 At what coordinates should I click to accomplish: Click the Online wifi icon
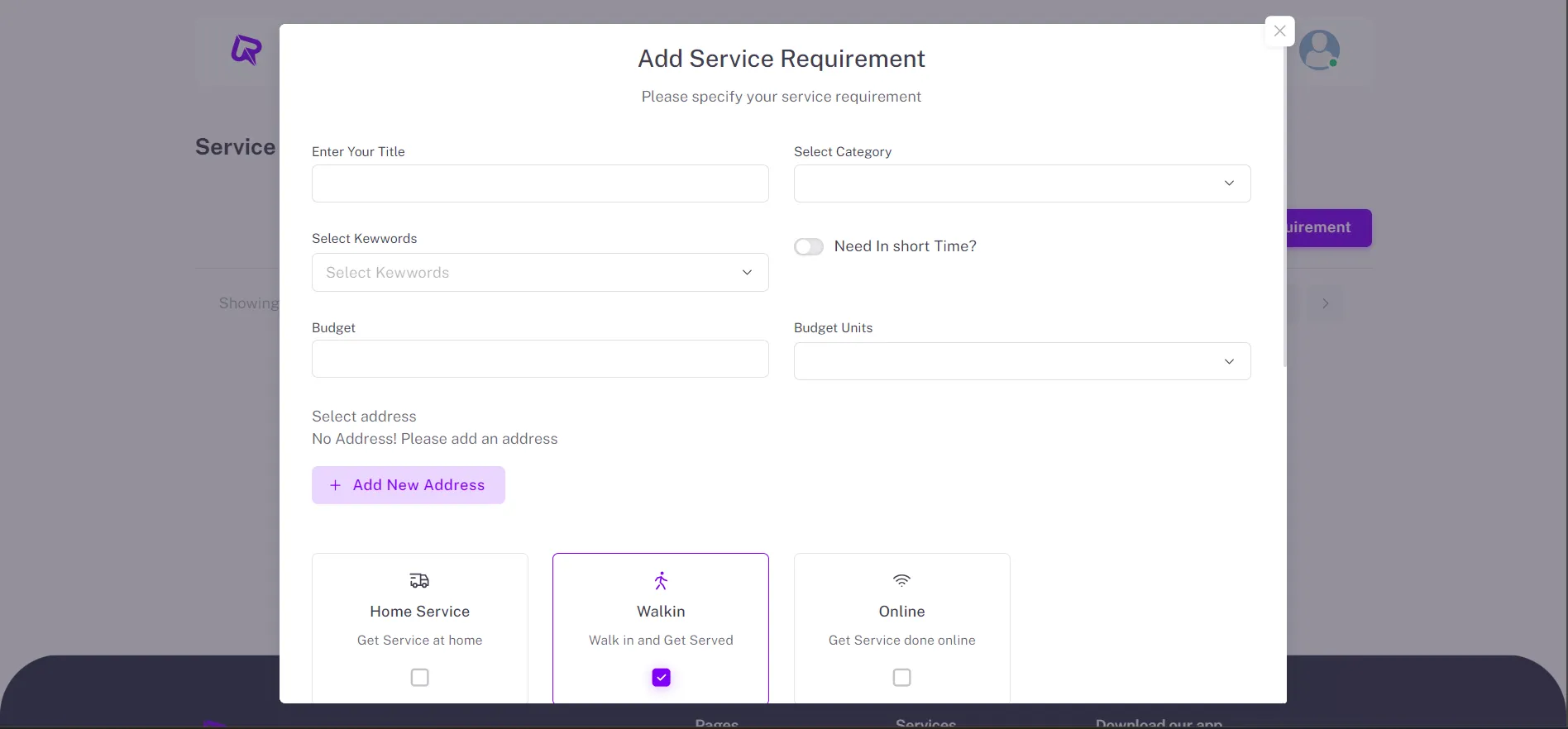tap(901, 581)
